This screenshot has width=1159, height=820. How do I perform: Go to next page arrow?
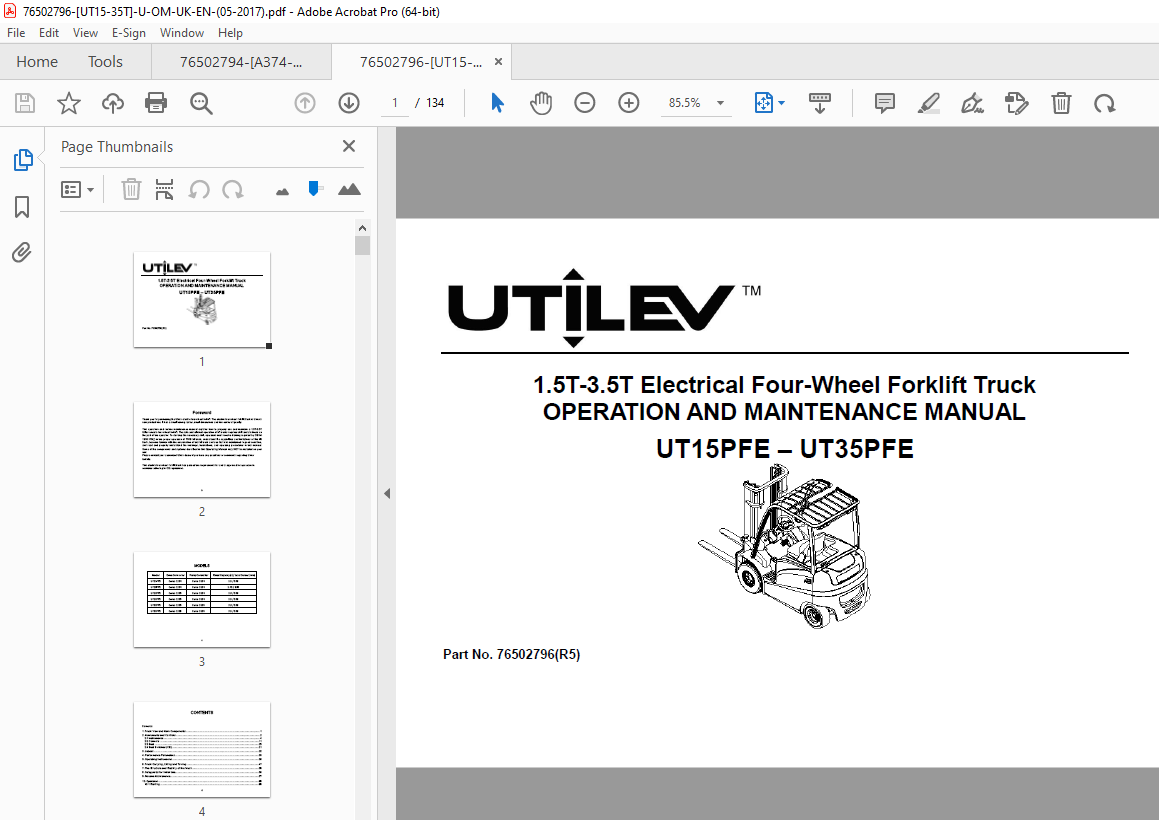tap(349, 103)
